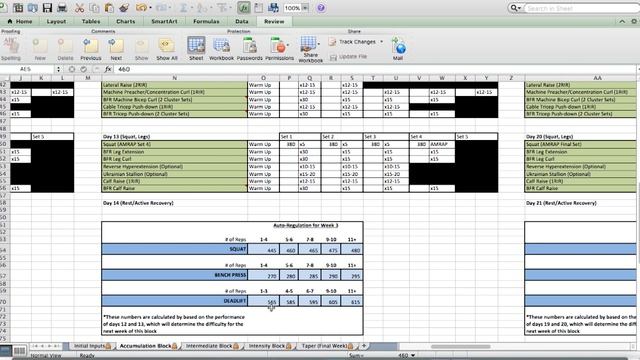Screen dimensions: 640x360
Task: Open the Taper (Final Week) sheet tab
Action: 327,346
